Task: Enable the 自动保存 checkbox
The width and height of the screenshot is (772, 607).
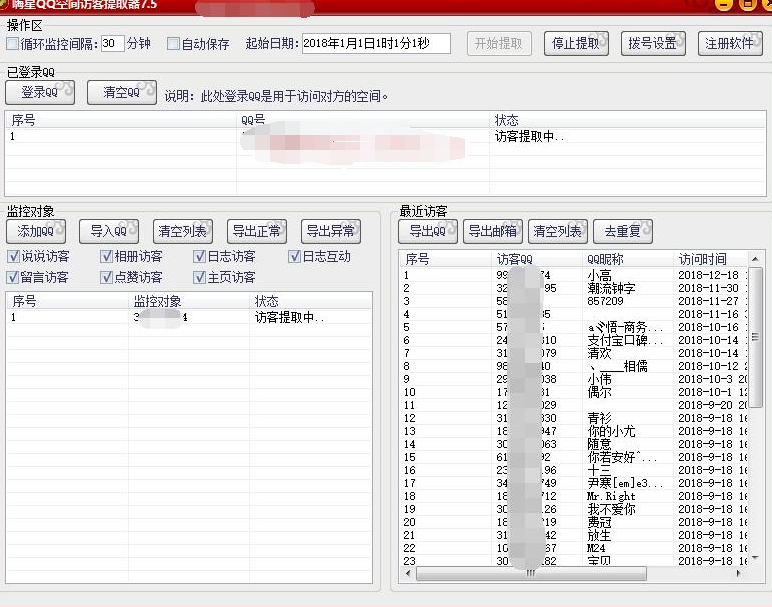Action: (173, 44)
